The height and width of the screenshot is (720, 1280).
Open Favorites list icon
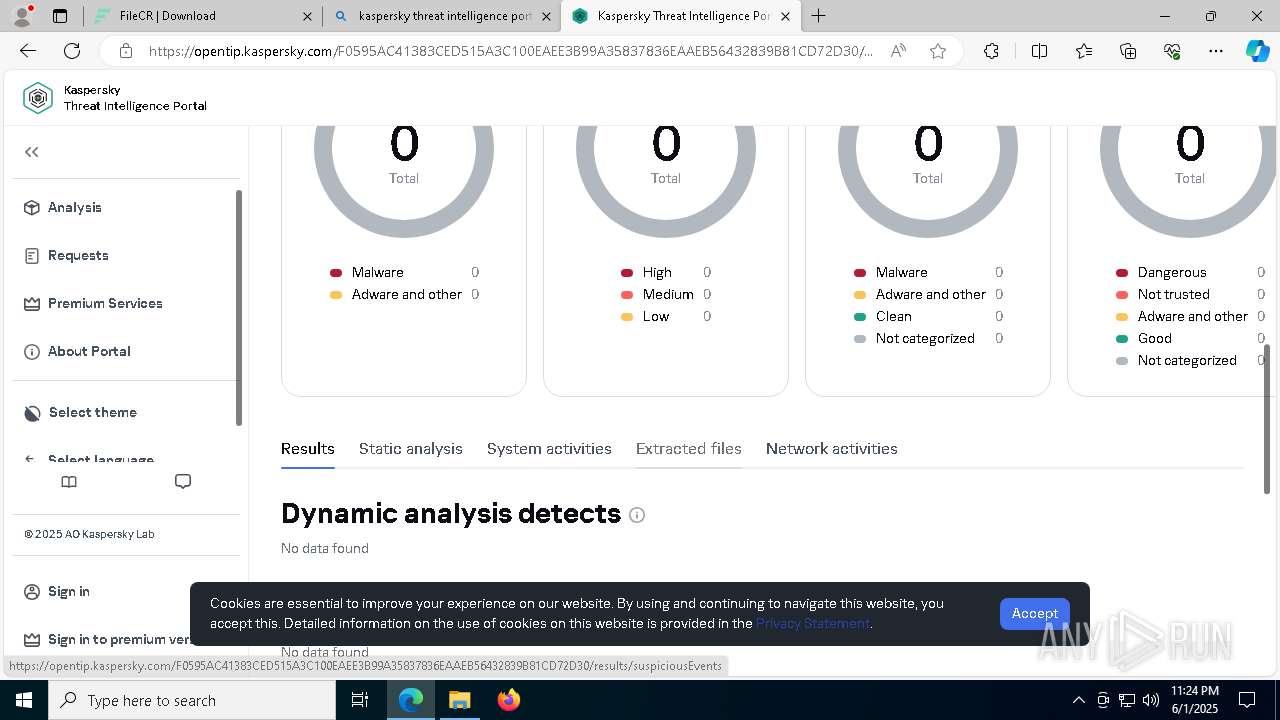1084,51
